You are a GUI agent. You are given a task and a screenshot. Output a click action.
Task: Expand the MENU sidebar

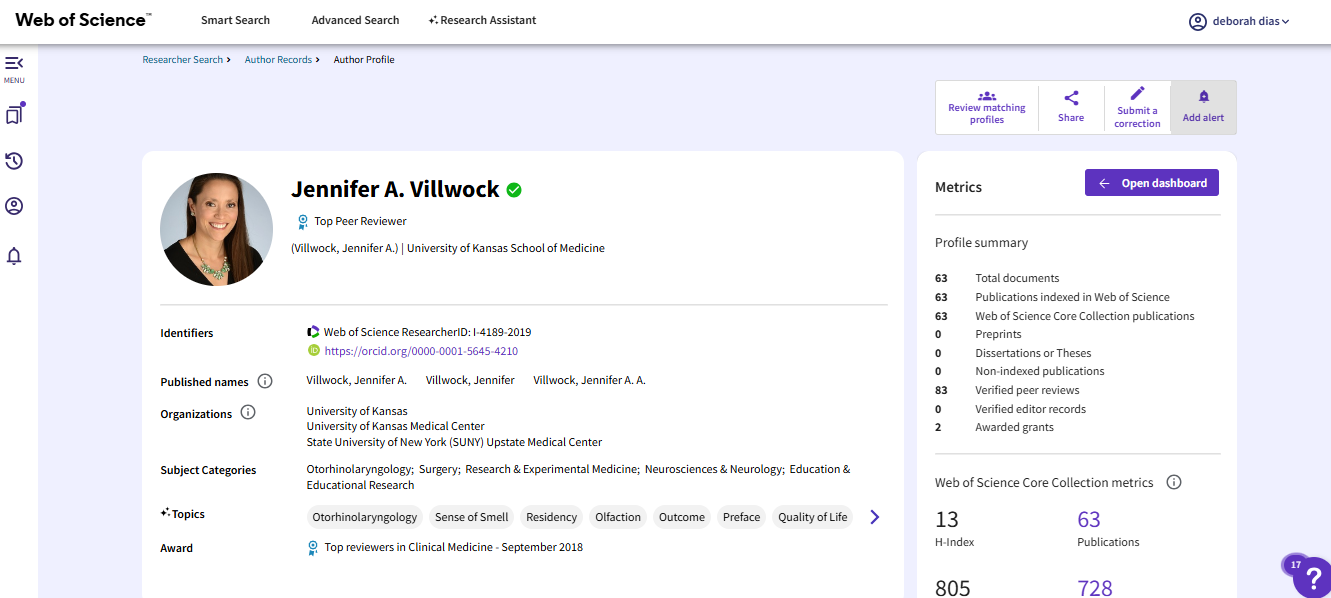coord(14,66)
